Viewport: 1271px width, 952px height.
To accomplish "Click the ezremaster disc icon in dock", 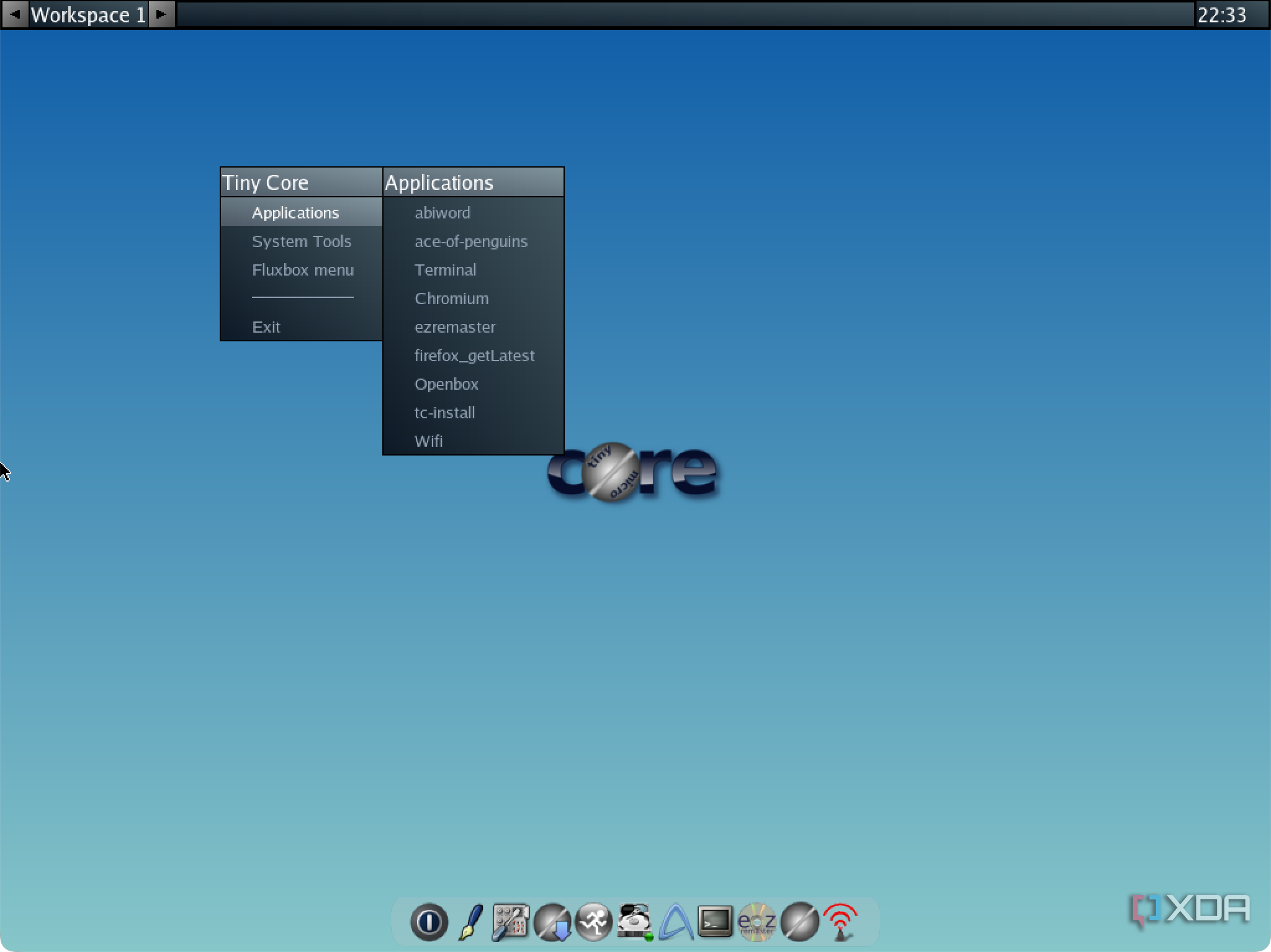I will click(757, 922).
